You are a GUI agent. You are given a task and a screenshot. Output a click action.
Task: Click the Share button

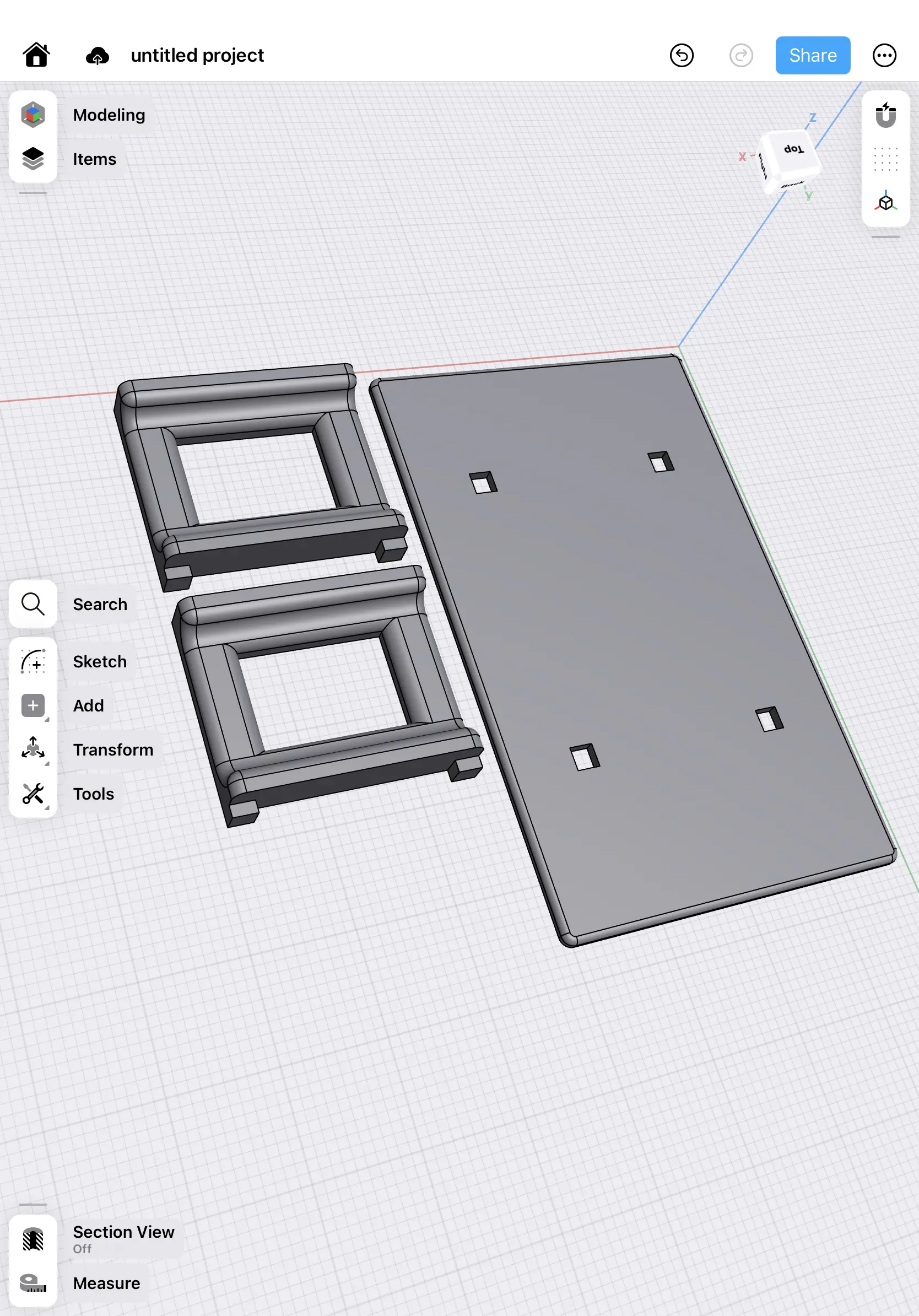click(813, 55)
